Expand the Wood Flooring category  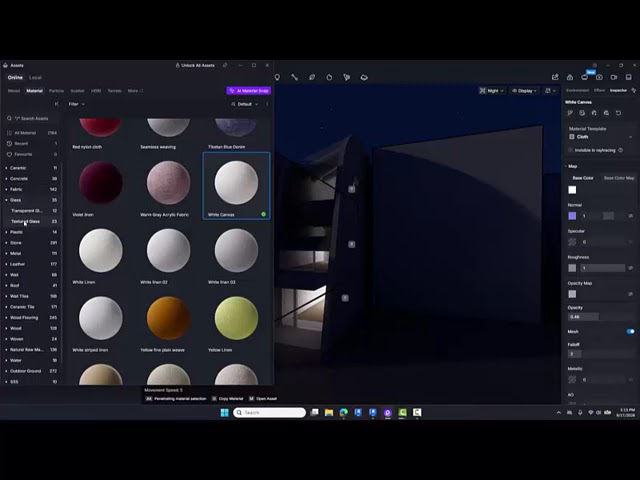6,318
